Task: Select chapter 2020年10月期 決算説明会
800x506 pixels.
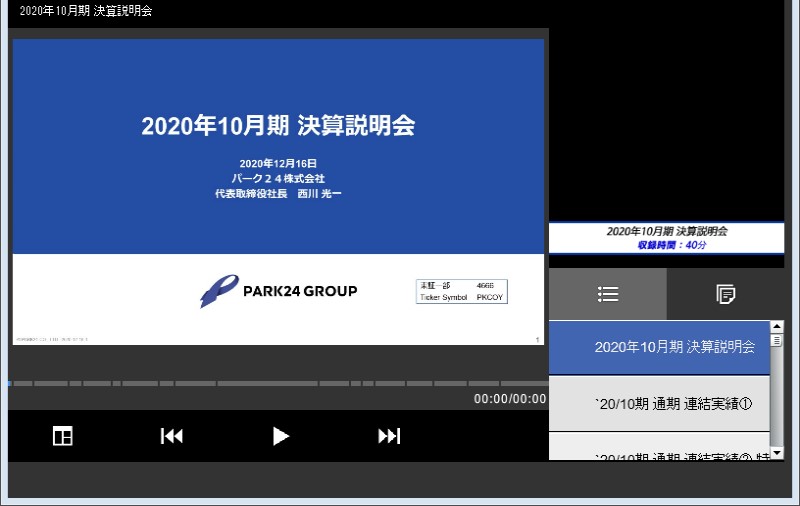Action: click(659, 347)
